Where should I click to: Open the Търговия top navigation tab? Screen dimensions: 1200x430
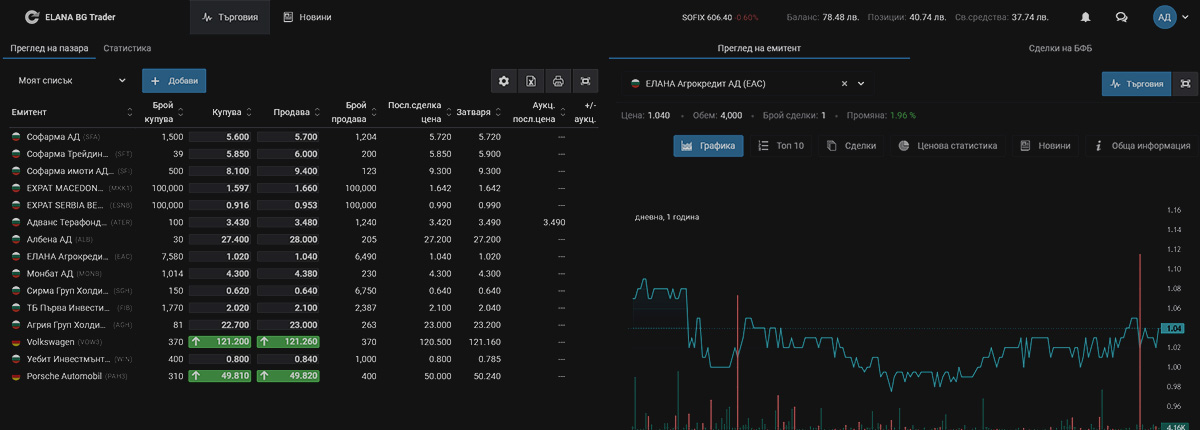tap(230, 17)
